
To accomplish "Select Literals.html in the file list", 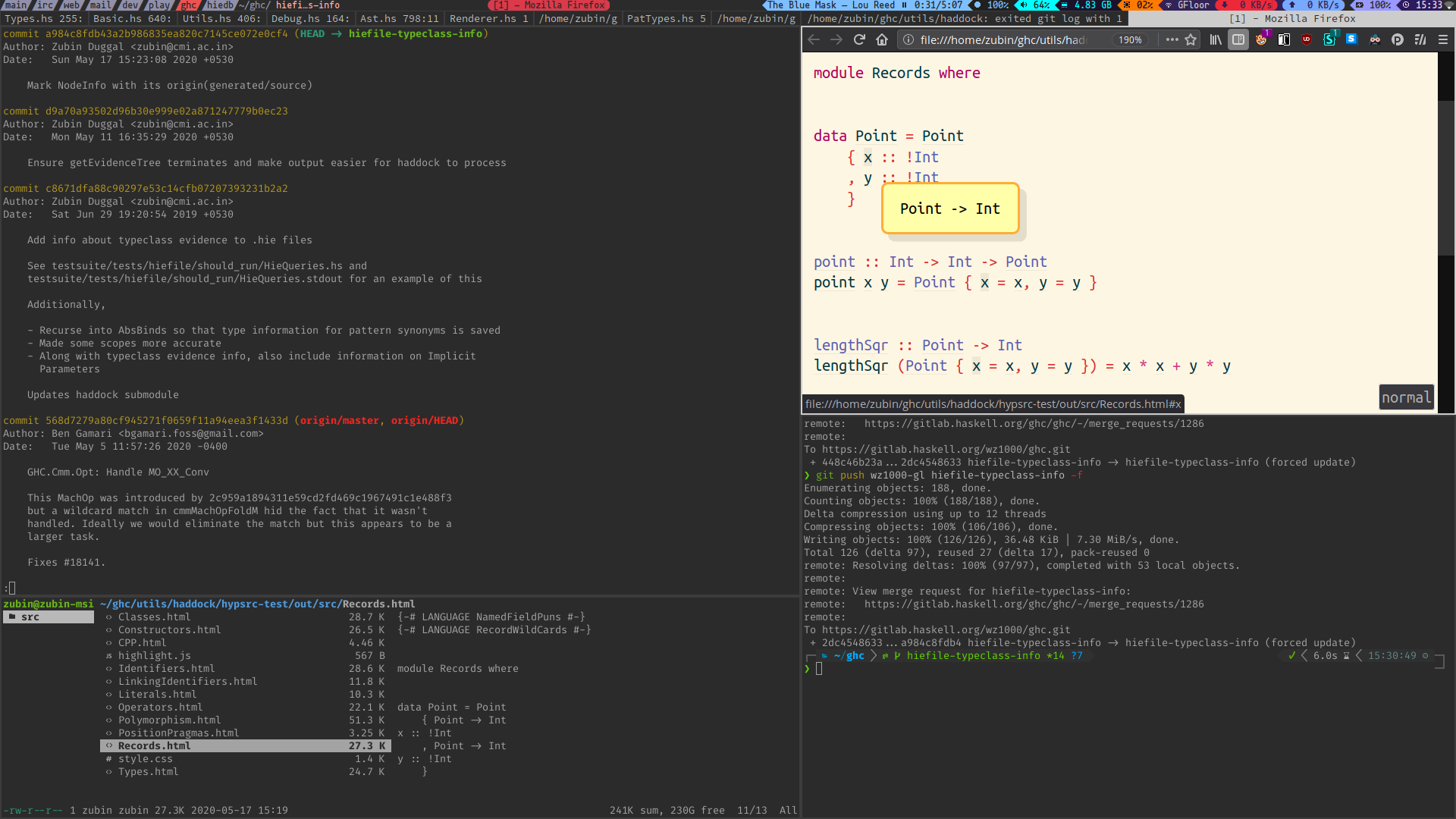I will [x=246, y=694].
